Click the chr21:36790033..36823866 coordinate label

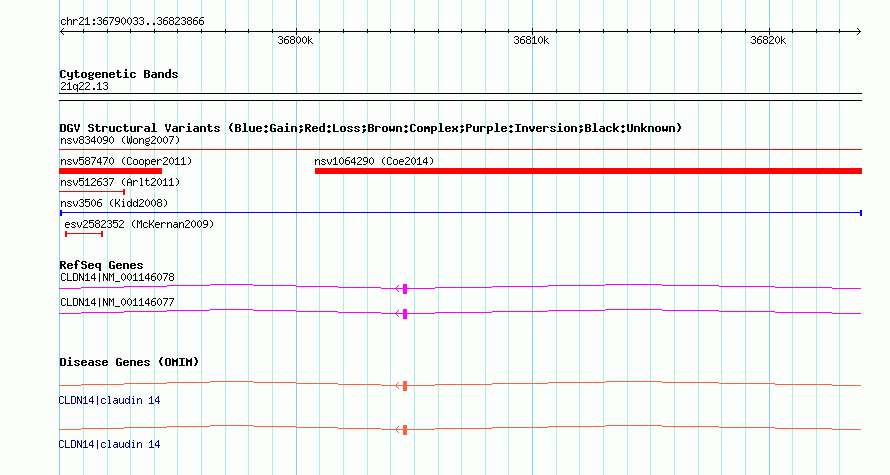coord(132,22)
